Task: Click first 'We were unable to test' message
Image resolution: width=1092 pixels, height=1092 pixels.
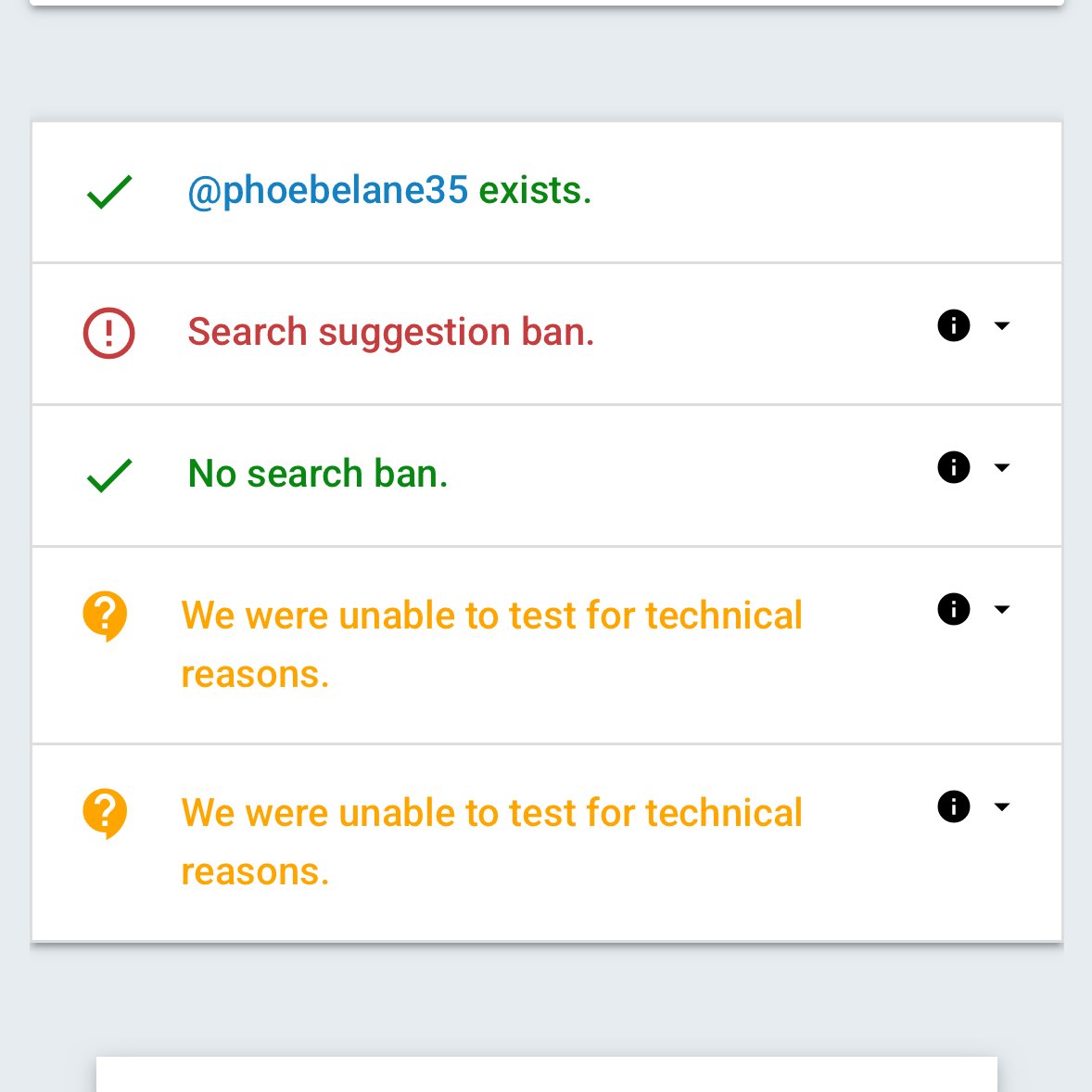Action: pyautogui.click(x=491, y=644)
